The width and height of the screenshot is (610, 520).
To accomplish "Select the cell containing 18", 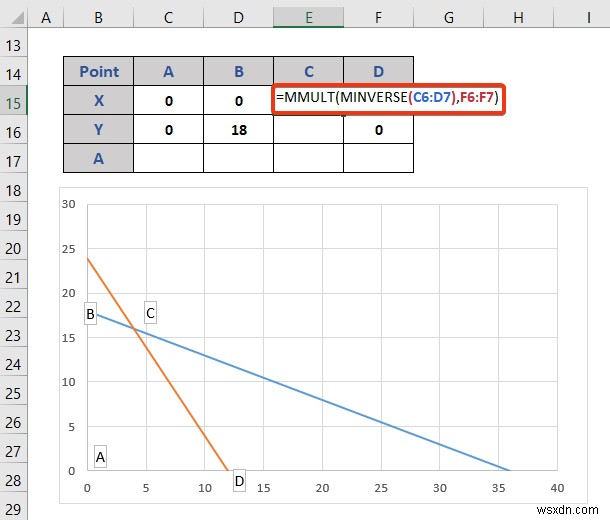I will click(x=238, y=129).
